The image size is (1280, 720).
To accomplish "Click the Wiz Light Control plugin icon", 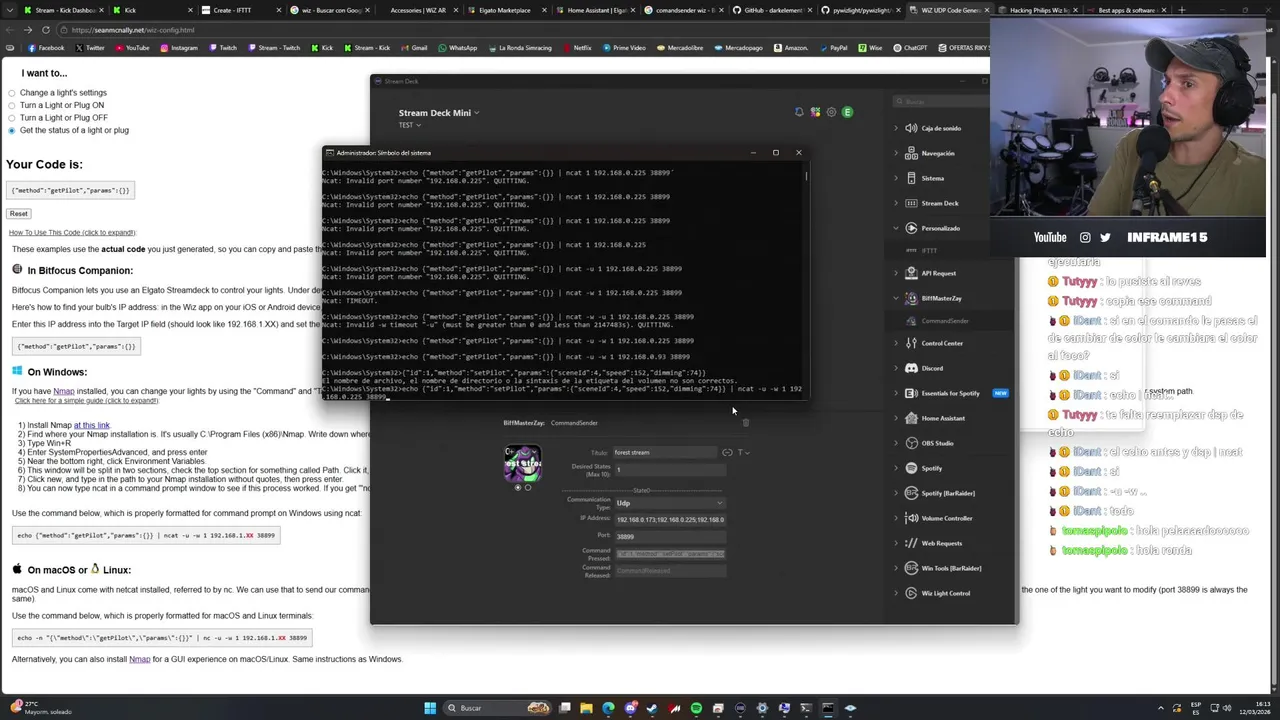I will (x=911, y=593).
